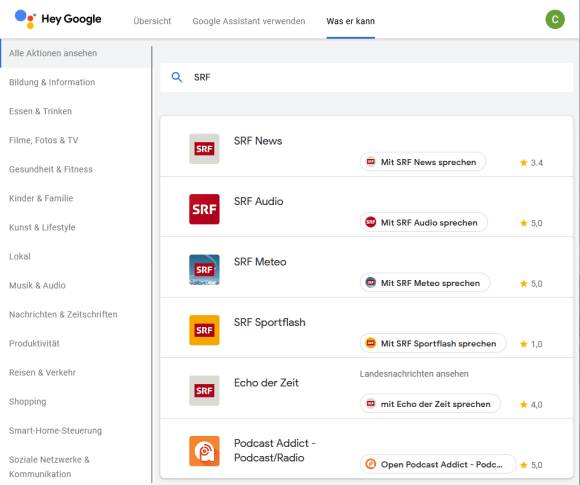Click the magnifier search icon
Screen dimensions: 580x485
177,77
